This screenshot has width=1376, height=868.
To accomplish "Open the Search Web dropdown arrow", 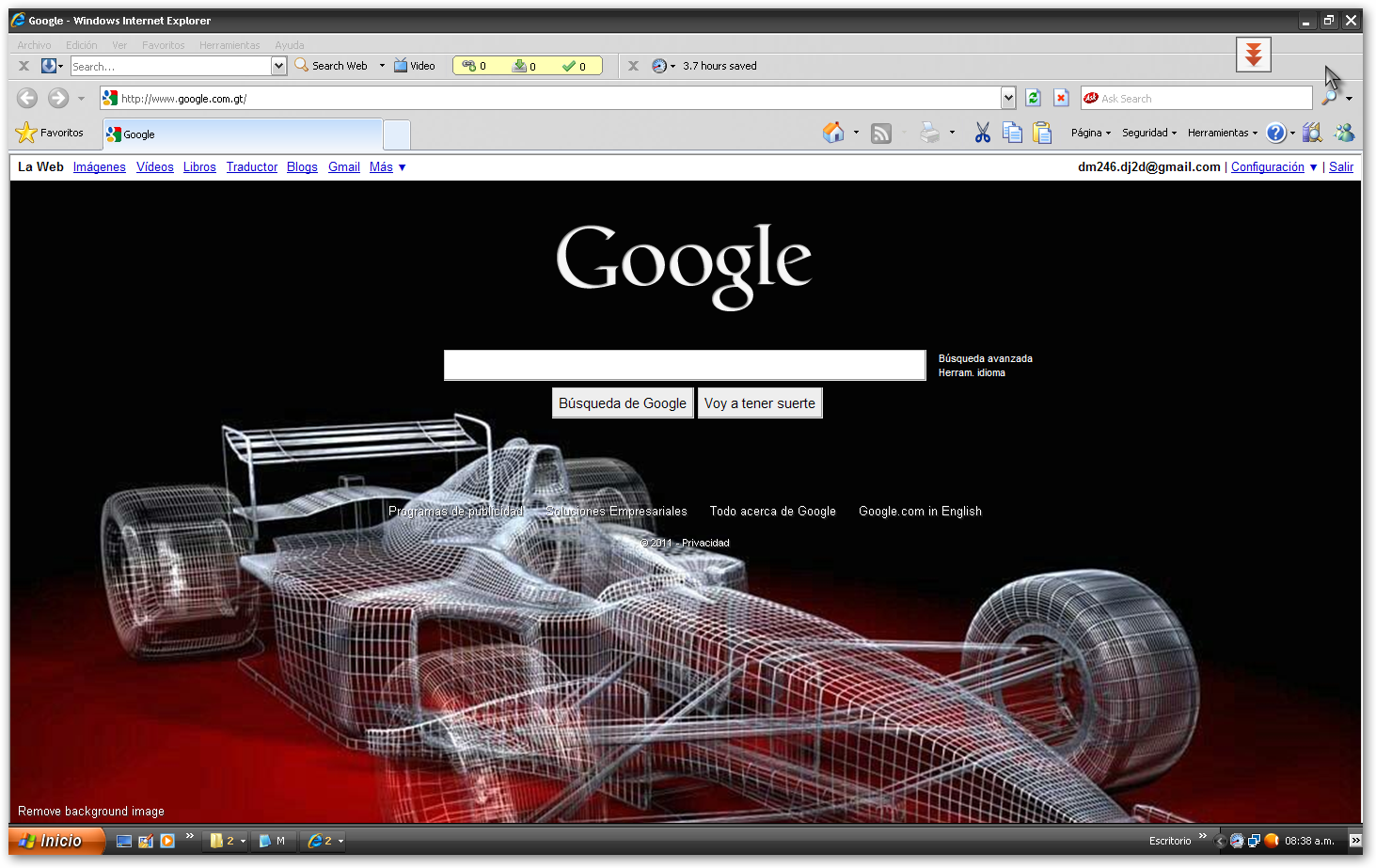I will [x=382, y=66].
